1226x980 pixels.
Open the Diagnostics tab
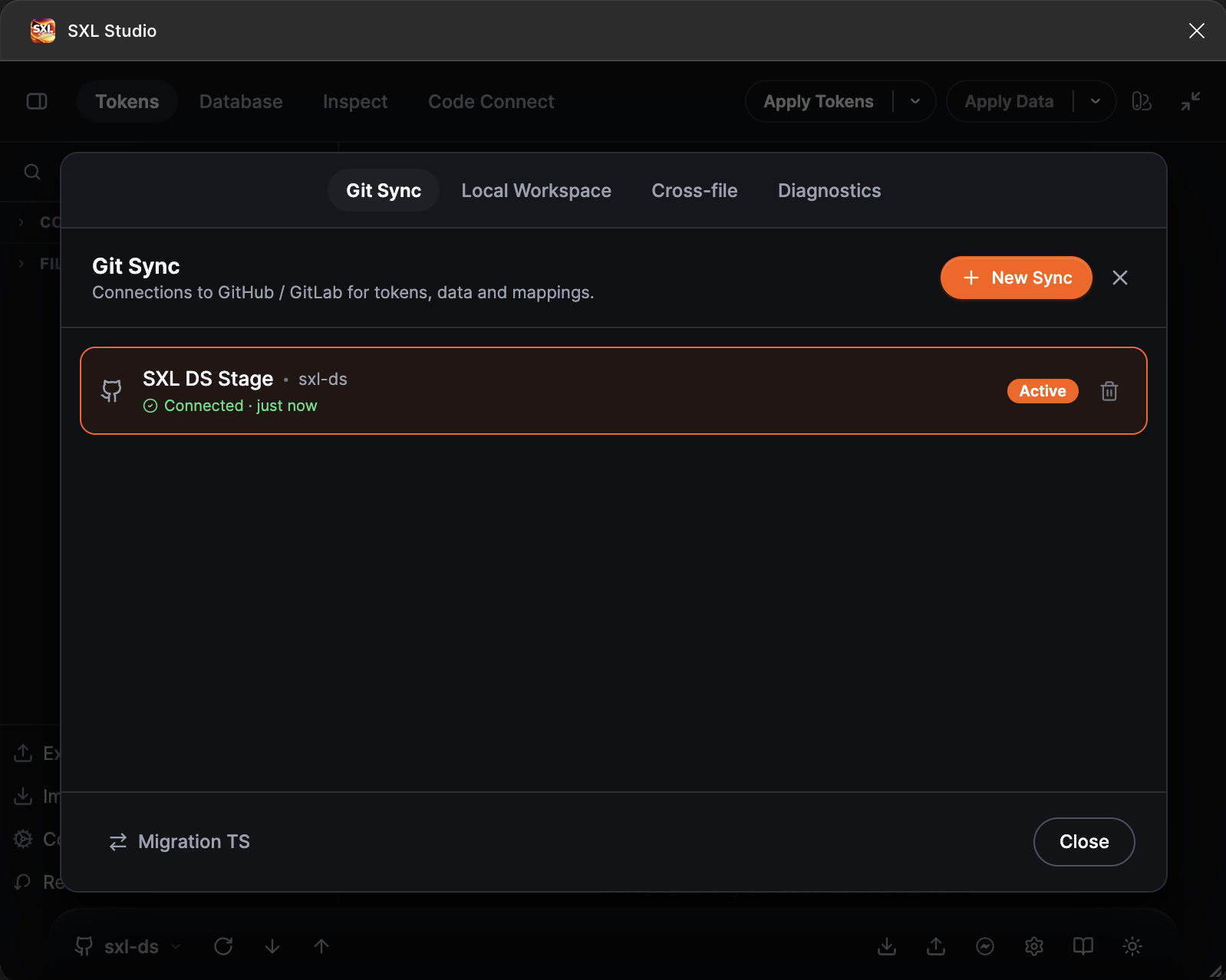[x=829, y=190]
